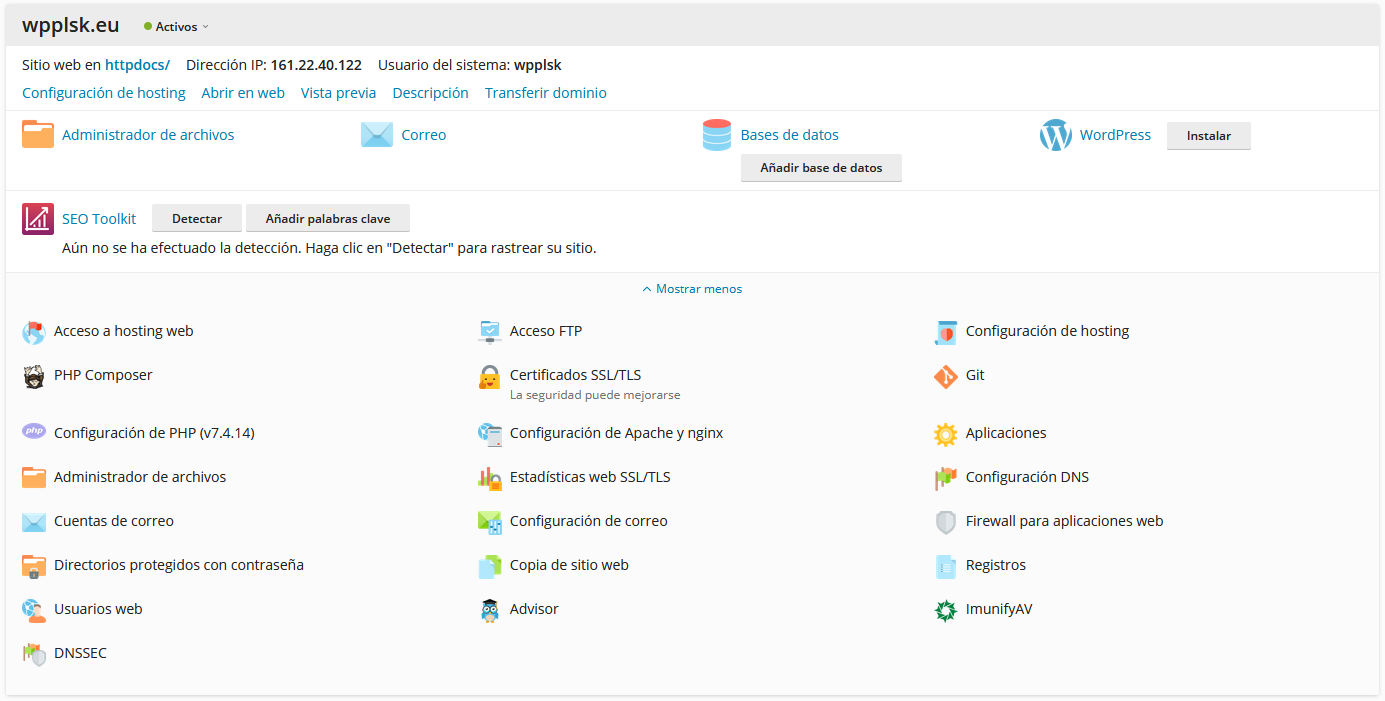Open the httpdocs/ directory link

point(137,65)
